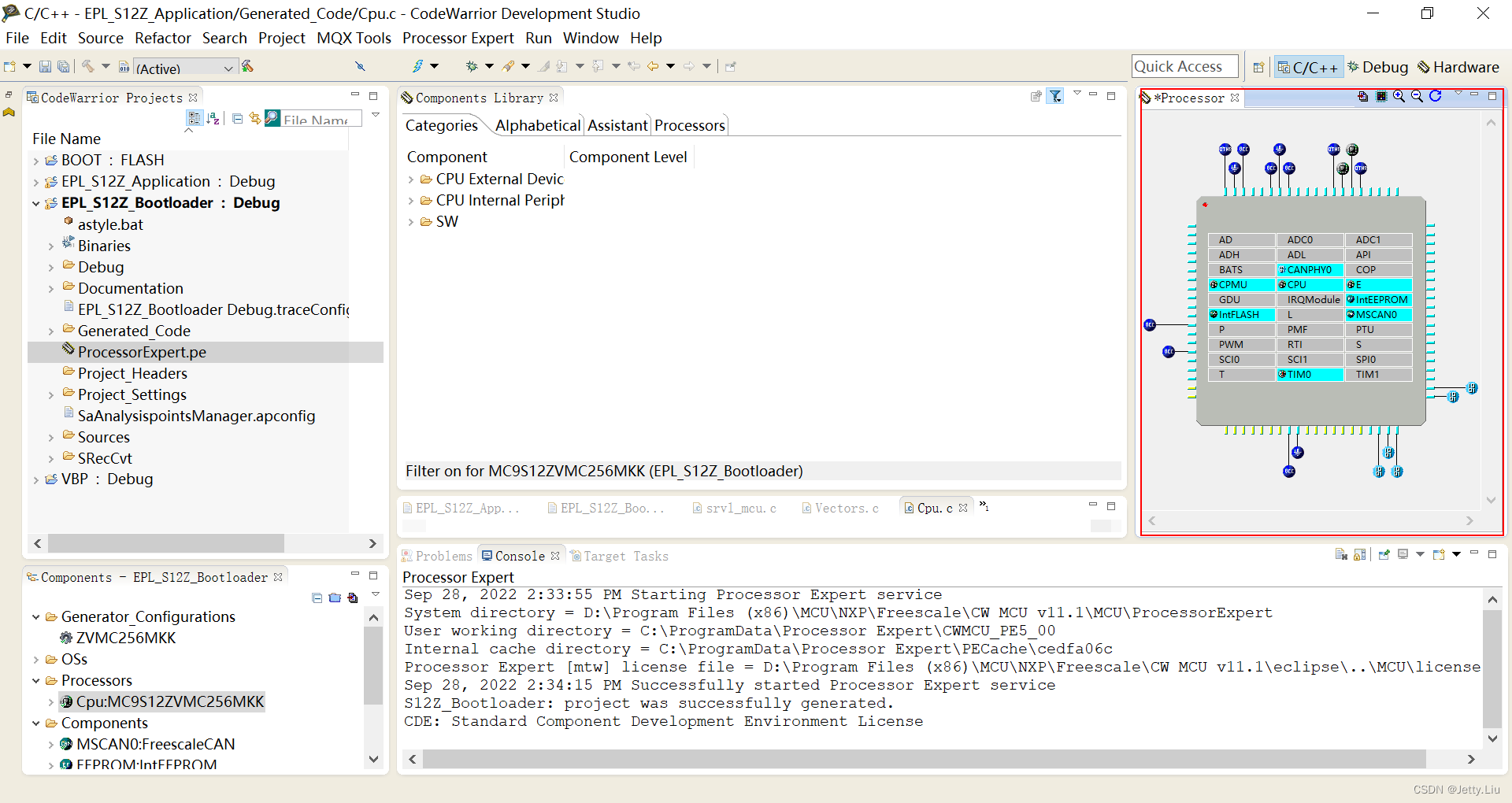Switch to the Assistant tab

click(617, 125)
